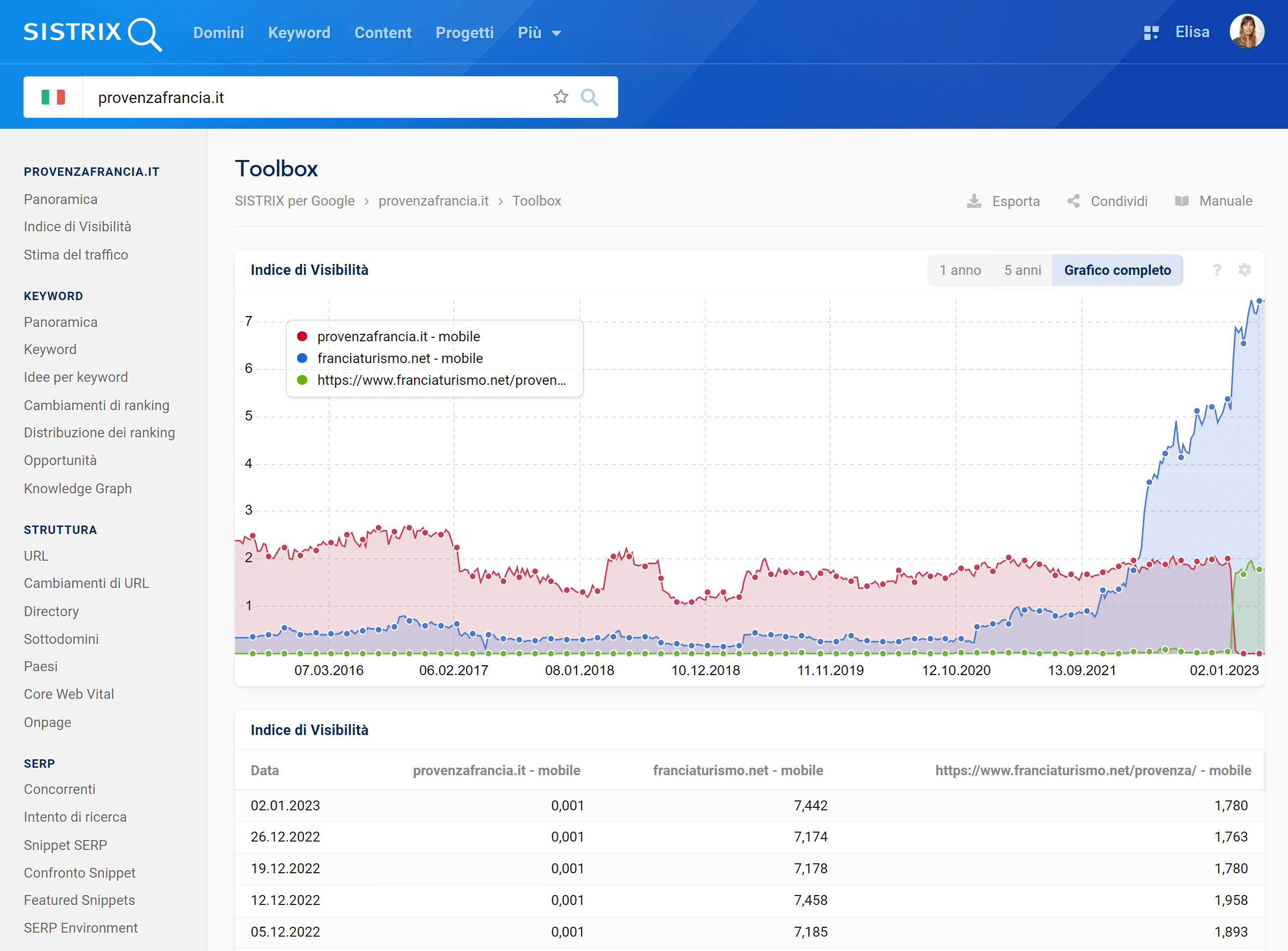This screenshot has width=1288, height=951.
Task: Open Confronto Snippet
Action: click(80, 873)
